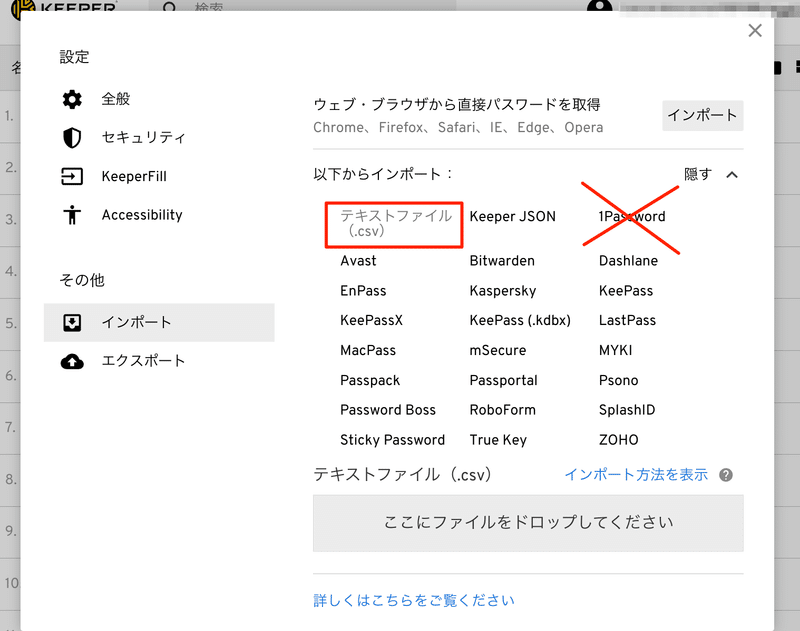Viewport: 800px width, 631px height.
Task: Select the インポート menu item
Action: (x=159, y=322)
